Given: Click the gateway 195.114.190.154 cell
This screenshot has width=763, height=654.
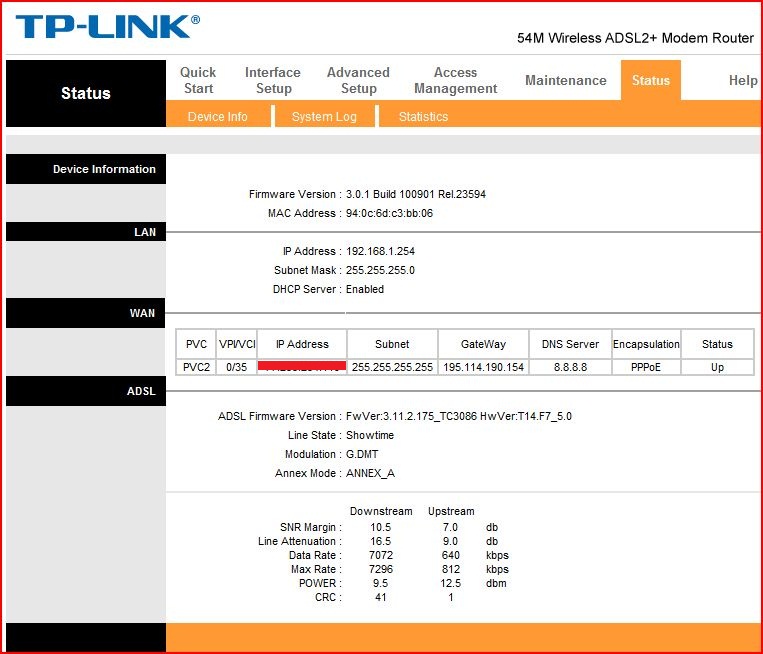Looking at the screenshot, I should 483,367.
